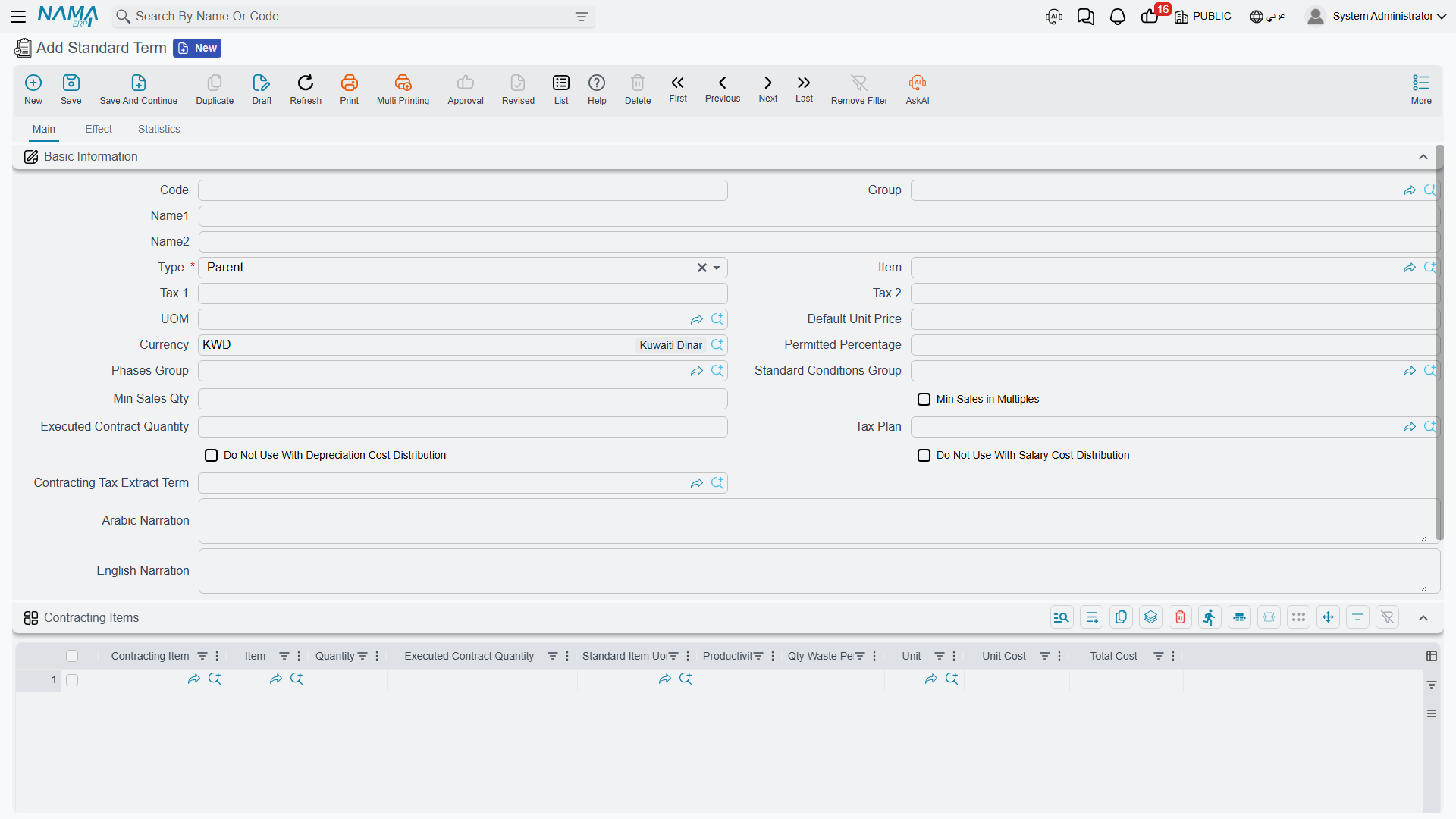Collapse the Contracting Items section

click(x=1423, y=618)
